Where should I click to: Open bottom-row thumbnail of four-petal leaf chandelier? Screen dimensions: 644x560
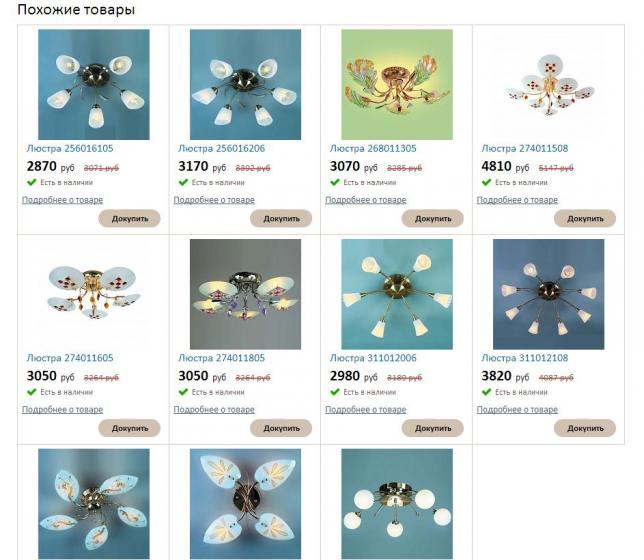point(245,504)
